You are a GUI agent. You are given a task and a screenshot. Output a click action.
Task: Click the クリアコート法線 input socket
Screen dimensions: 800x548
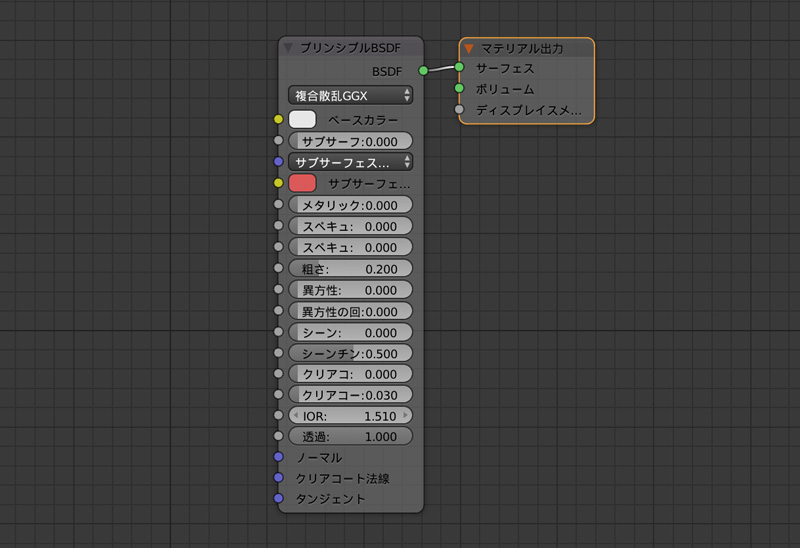(279, 478)
